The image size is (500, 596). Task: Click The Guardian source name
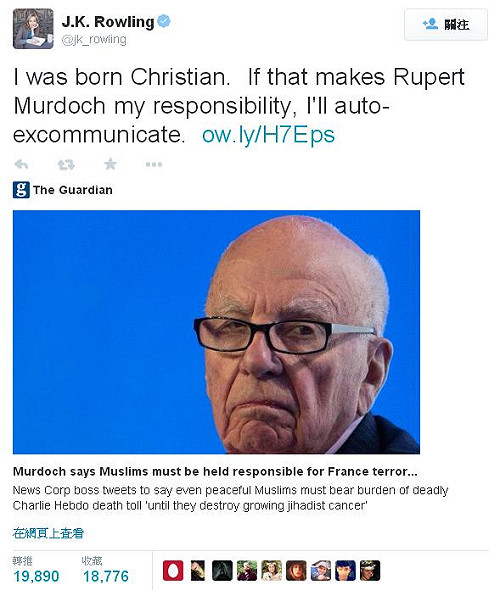pyautogui.click(x=73, y=190)
